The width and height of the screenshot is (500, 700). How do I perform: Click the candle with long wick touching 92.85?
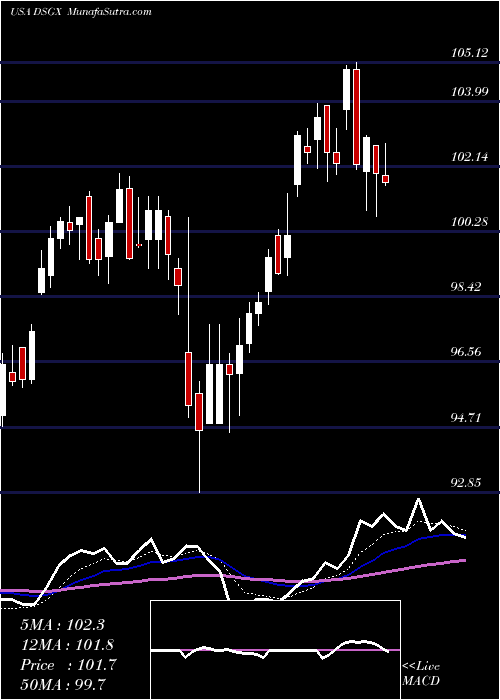pyautogui.click(x=199, y=412)
